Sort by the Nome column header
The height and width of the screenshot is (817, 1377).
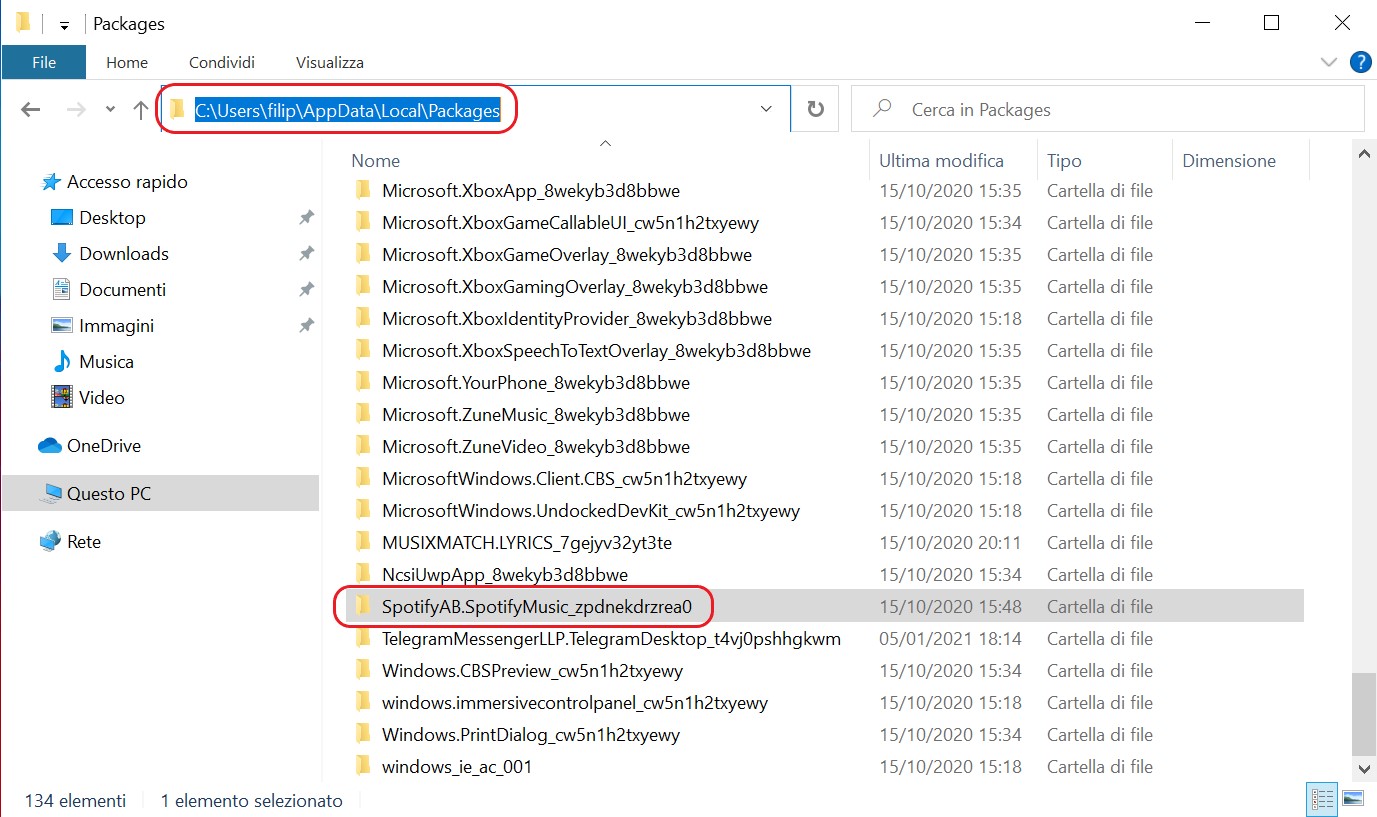375,160
